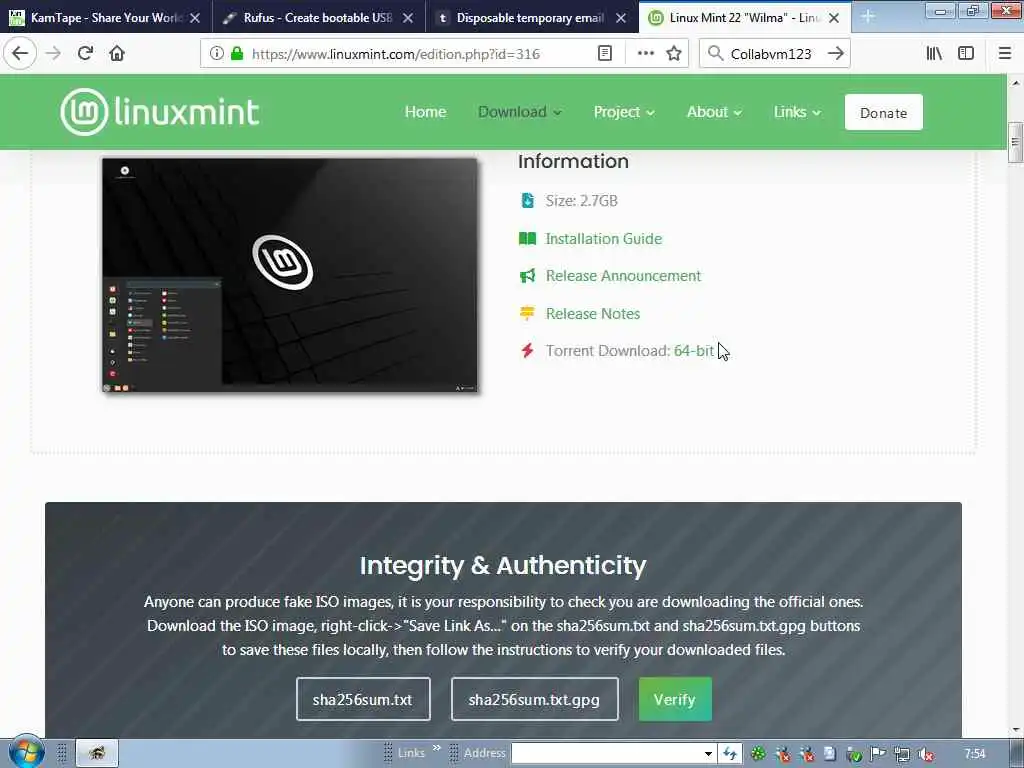Expand the Download menu

tap(519, 112)
